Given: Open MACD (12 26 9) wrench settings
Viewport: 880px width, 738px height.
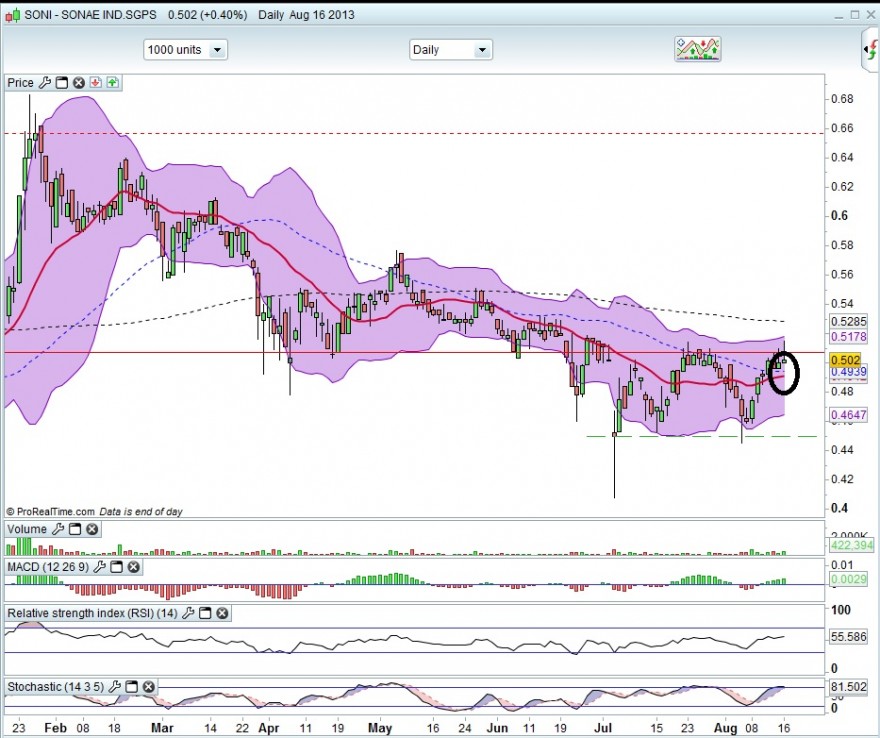Looking at the screenshot, I should 99,567.
